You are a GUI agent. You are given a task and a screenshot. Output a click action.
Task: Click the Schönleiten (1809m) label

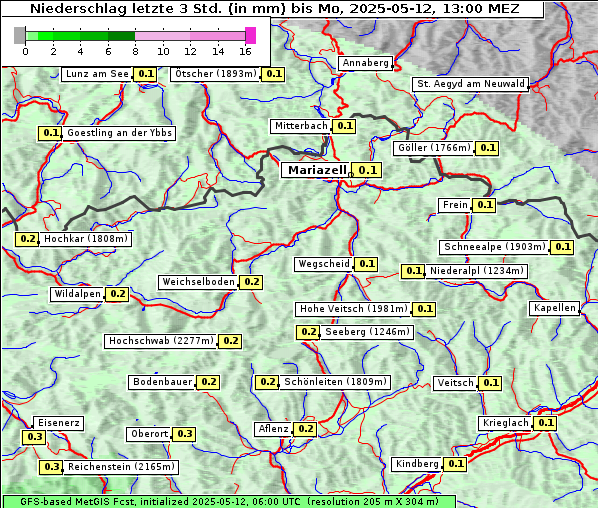click(x=335, y=382)
